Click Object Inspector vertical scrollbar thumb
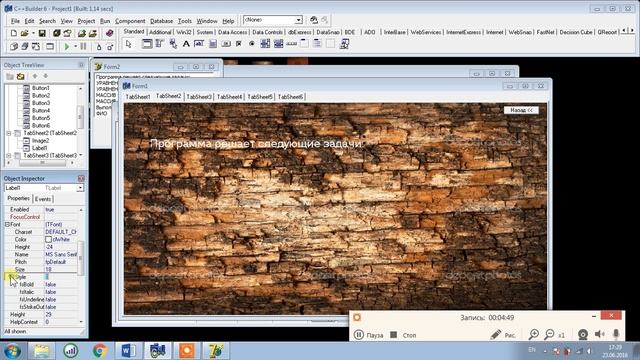640x360 pixels. (x=80, y=257)
